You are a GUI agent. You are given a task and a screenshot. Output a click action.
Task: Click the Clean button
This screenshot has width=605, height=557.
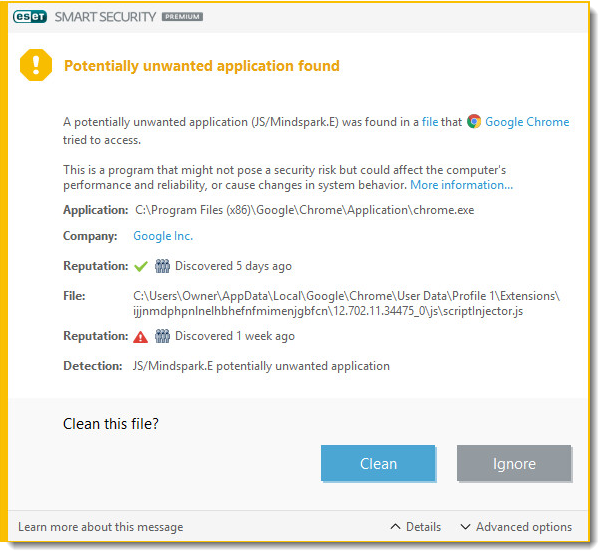coord(378,463)
